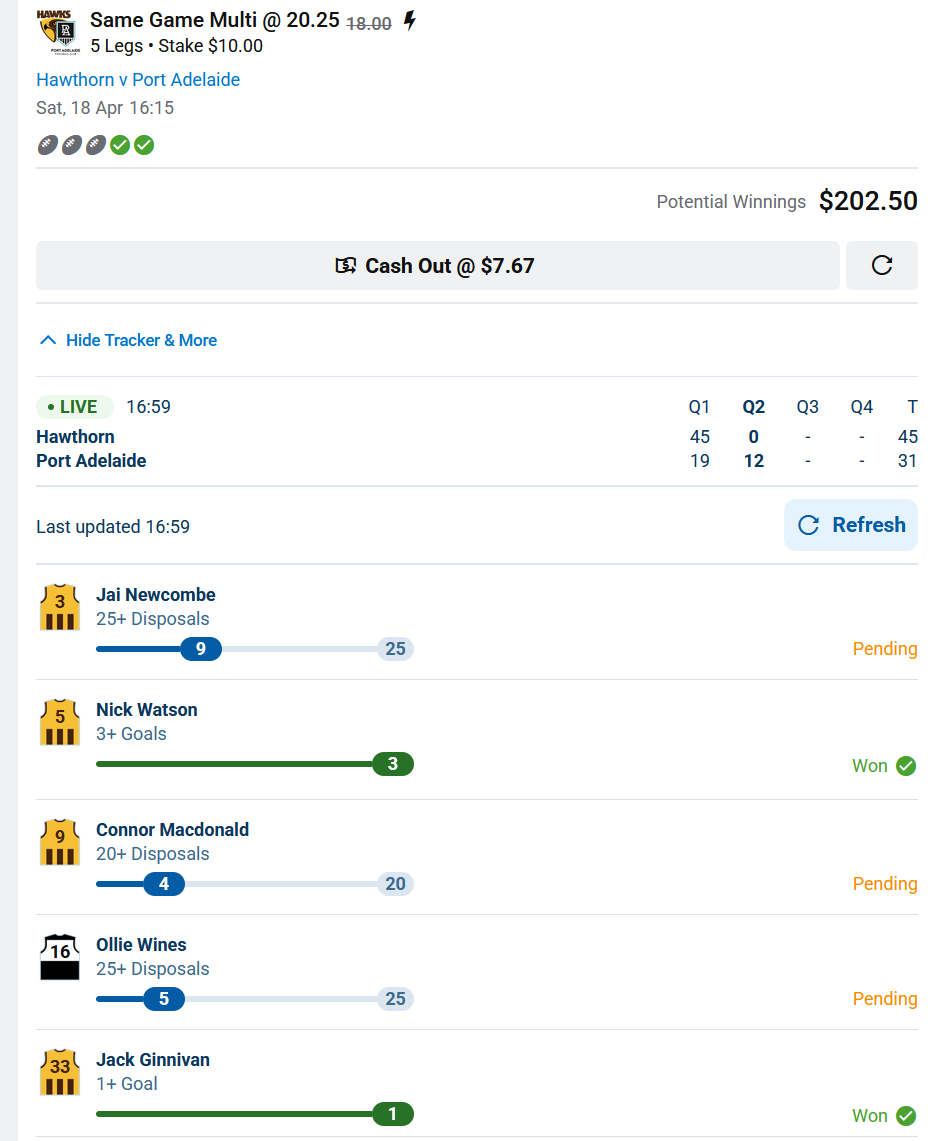Click Connor Macdonald's disposals progress bar

(x=254, y=884)
